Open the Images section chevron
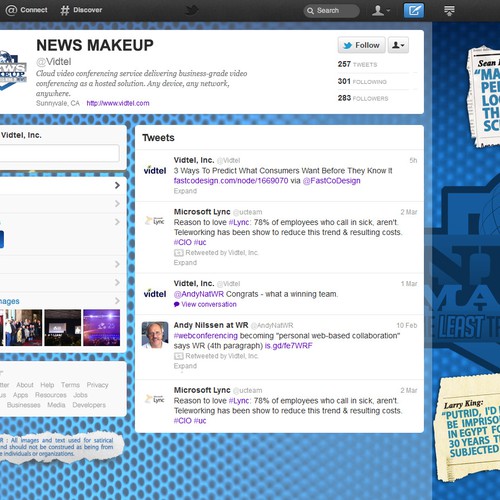500x500 pixels. (x=117, y=301)
